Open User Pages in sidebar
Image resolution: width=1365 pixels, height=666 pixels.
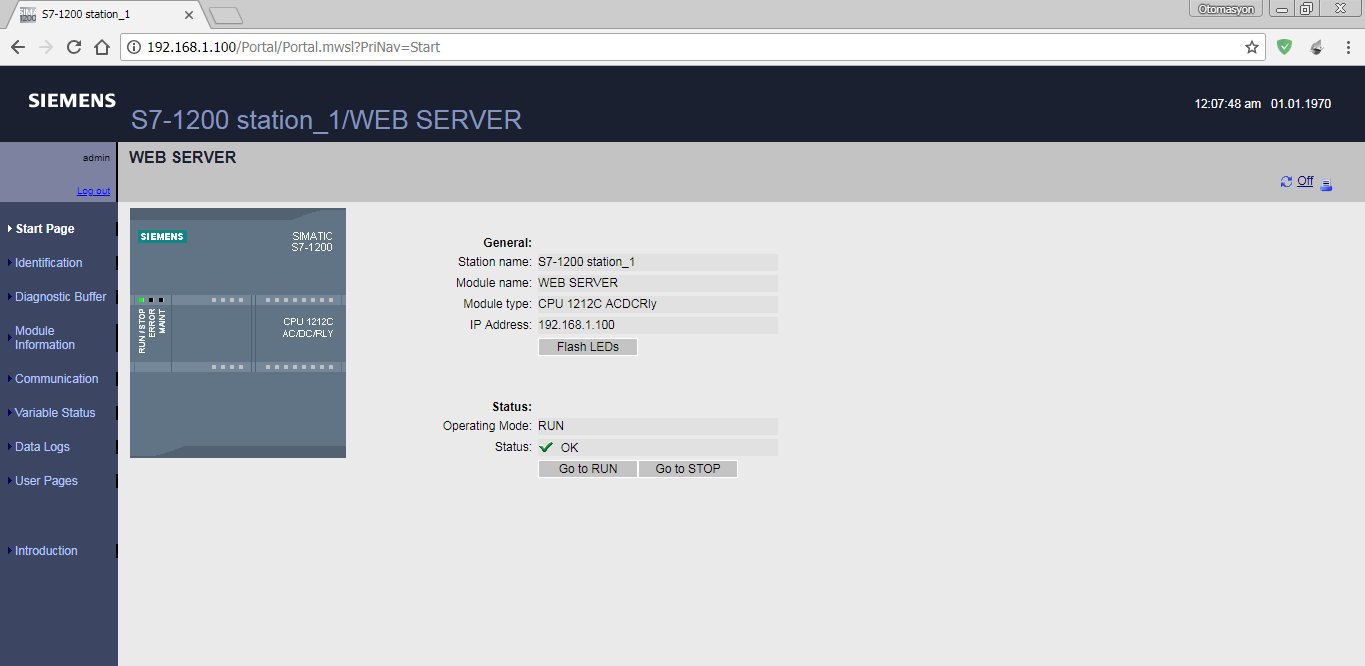click(46, 481)
